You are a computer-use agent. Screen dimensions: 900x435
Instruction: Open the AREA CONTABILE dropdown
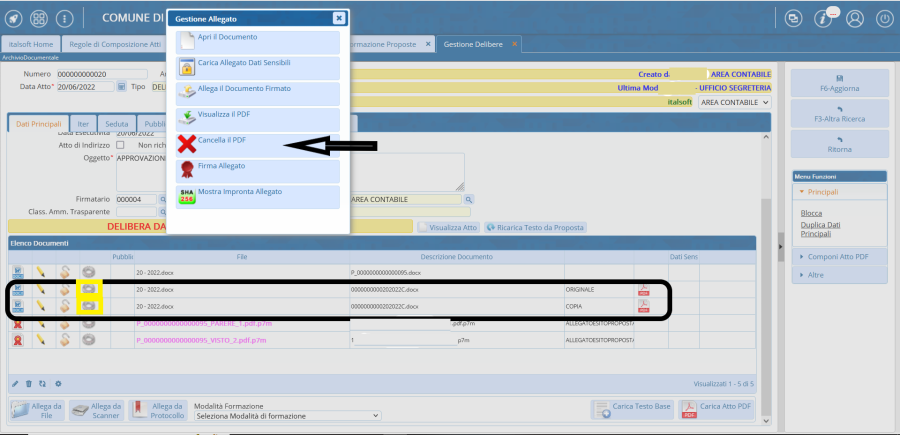[x=734, y=102]
